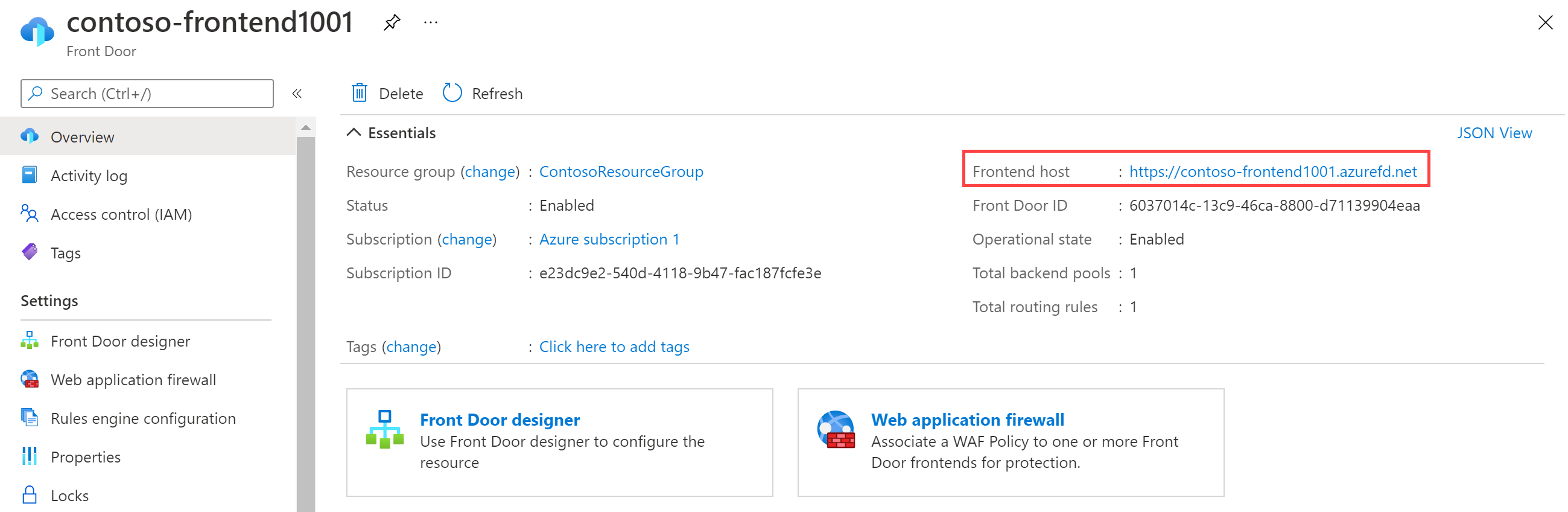This screenshot has width=1568, height=512.
Task: Click the Delete trash can icon
Action: (359, 92)
